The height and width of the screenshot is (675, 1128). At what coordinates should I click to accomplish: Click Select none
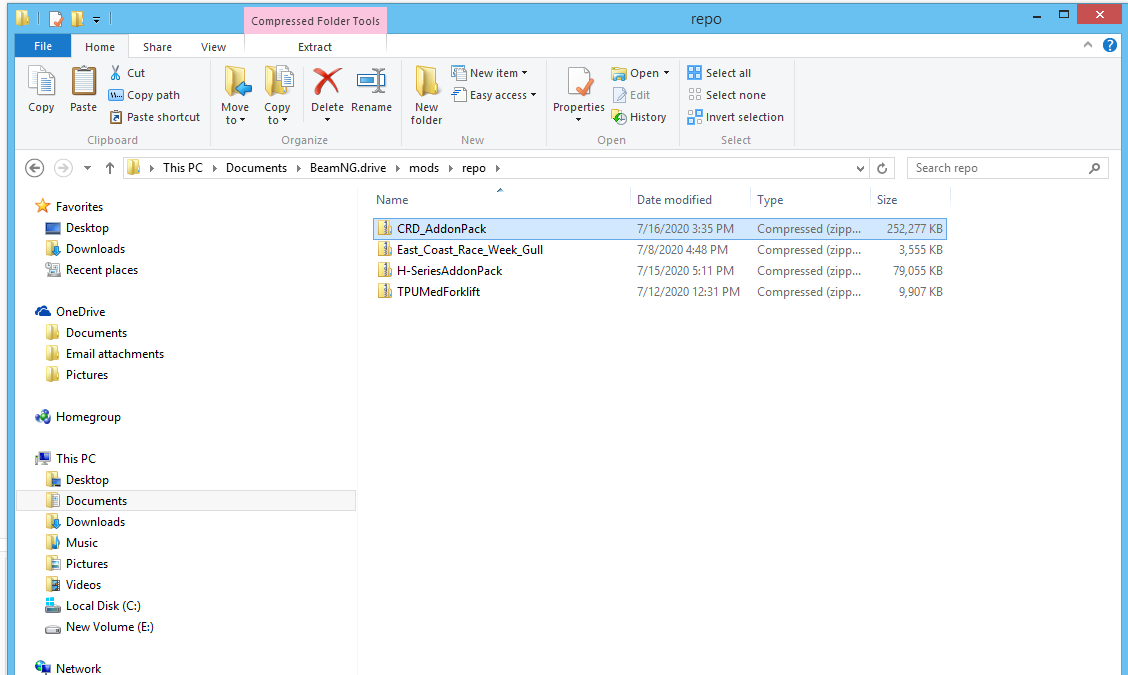[x=727, y=95]
